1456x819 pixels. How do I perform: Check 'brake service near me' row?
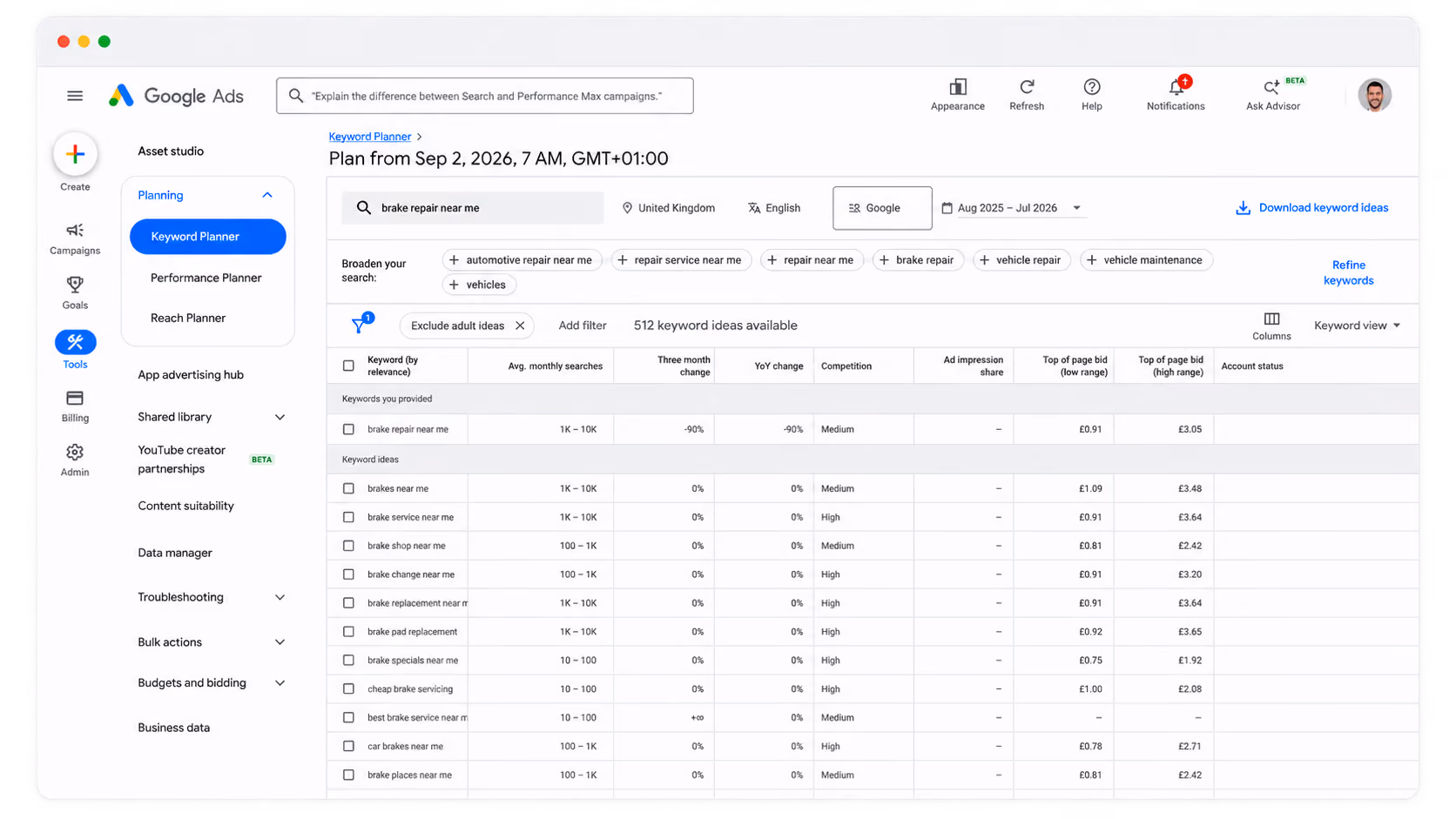(348, 517)
